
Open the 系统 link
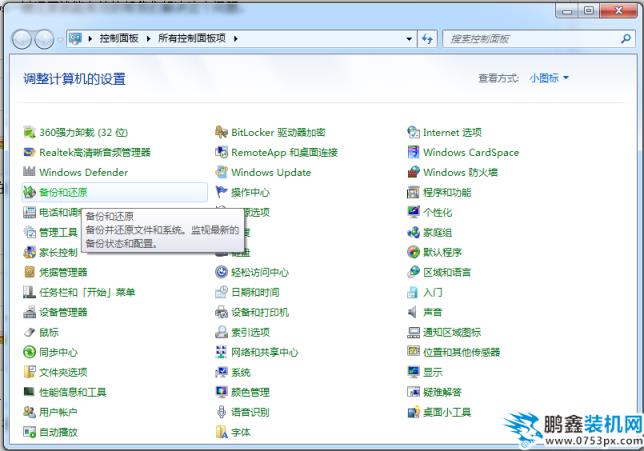[x=241, y=372]
